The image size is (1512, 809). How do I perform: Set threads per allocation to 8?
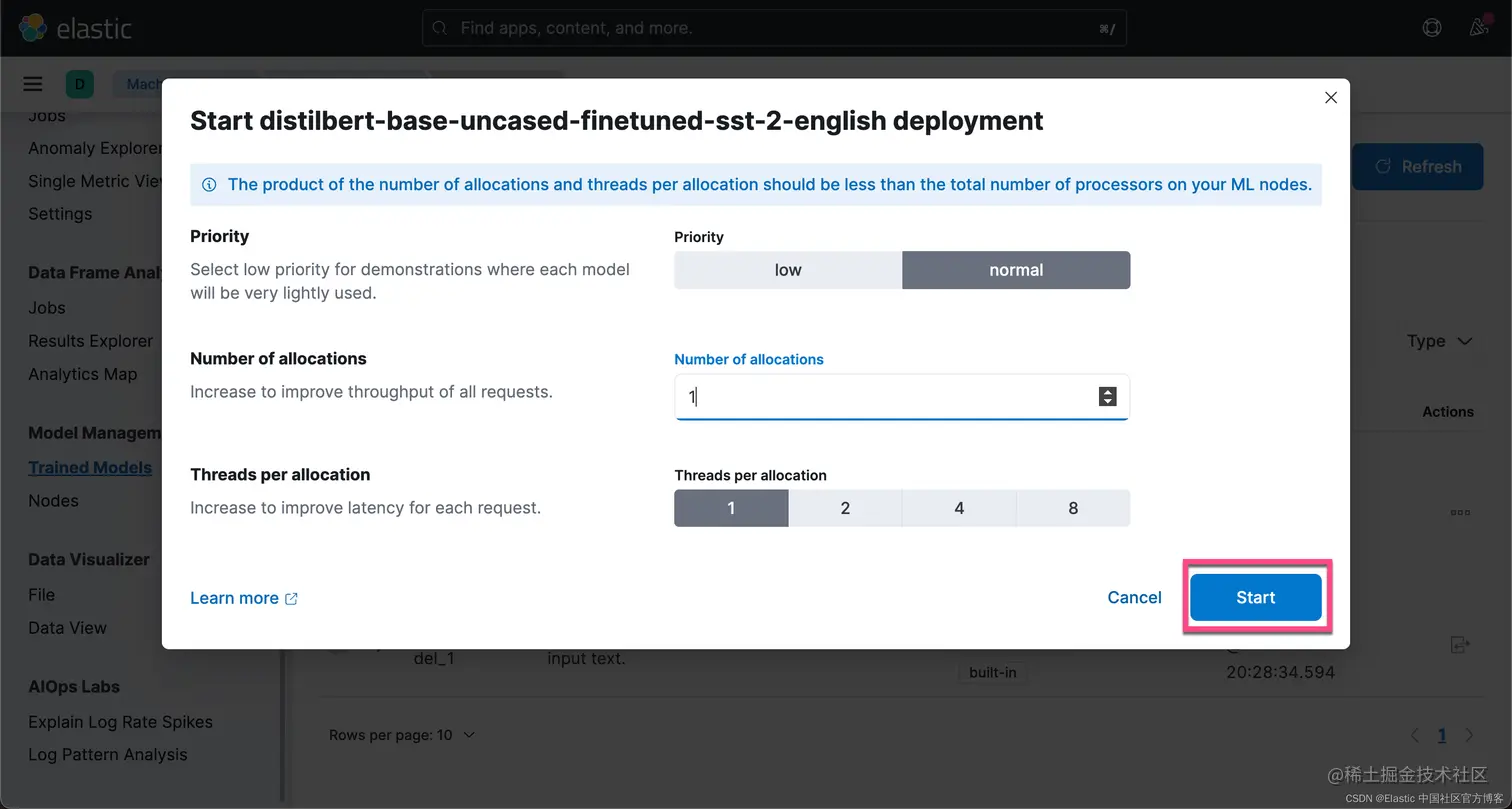(1073, 508)
